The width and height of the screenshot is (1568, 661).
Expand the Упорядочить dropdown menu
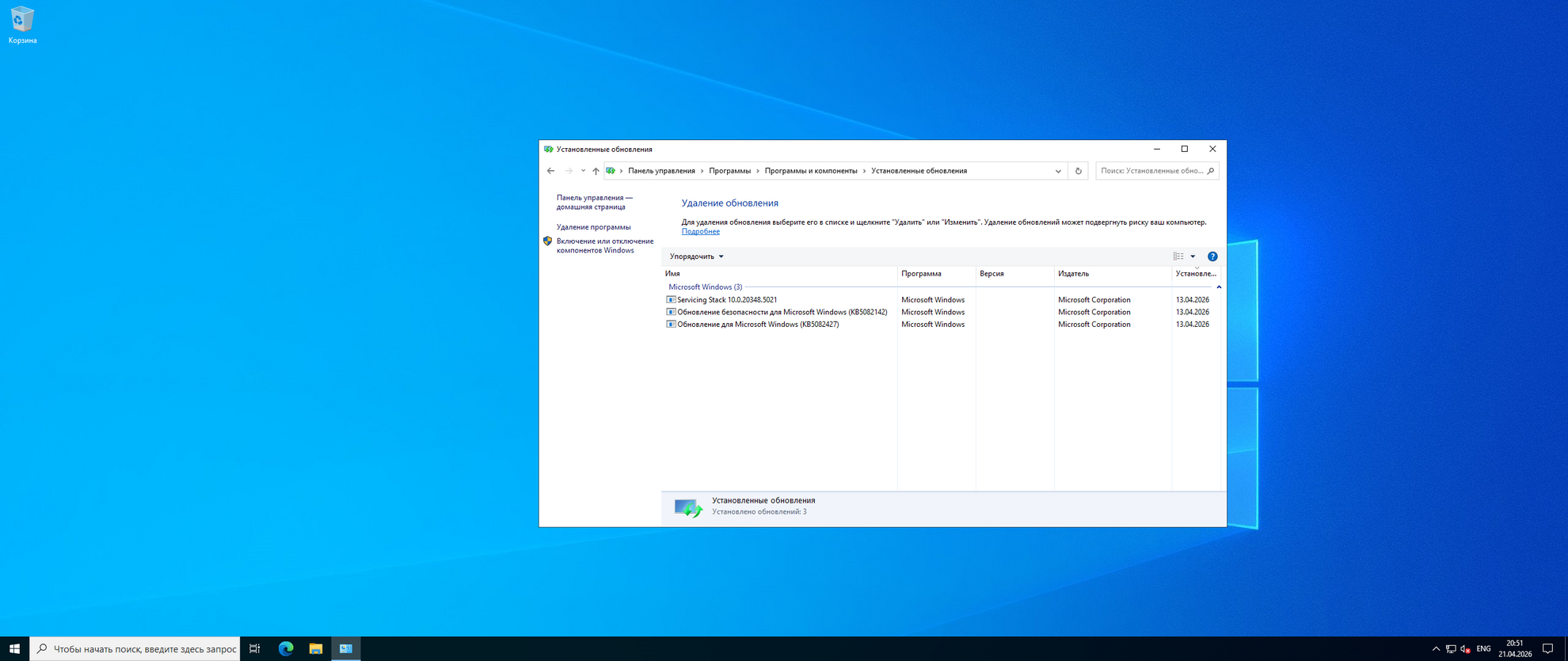pos(696,256)
